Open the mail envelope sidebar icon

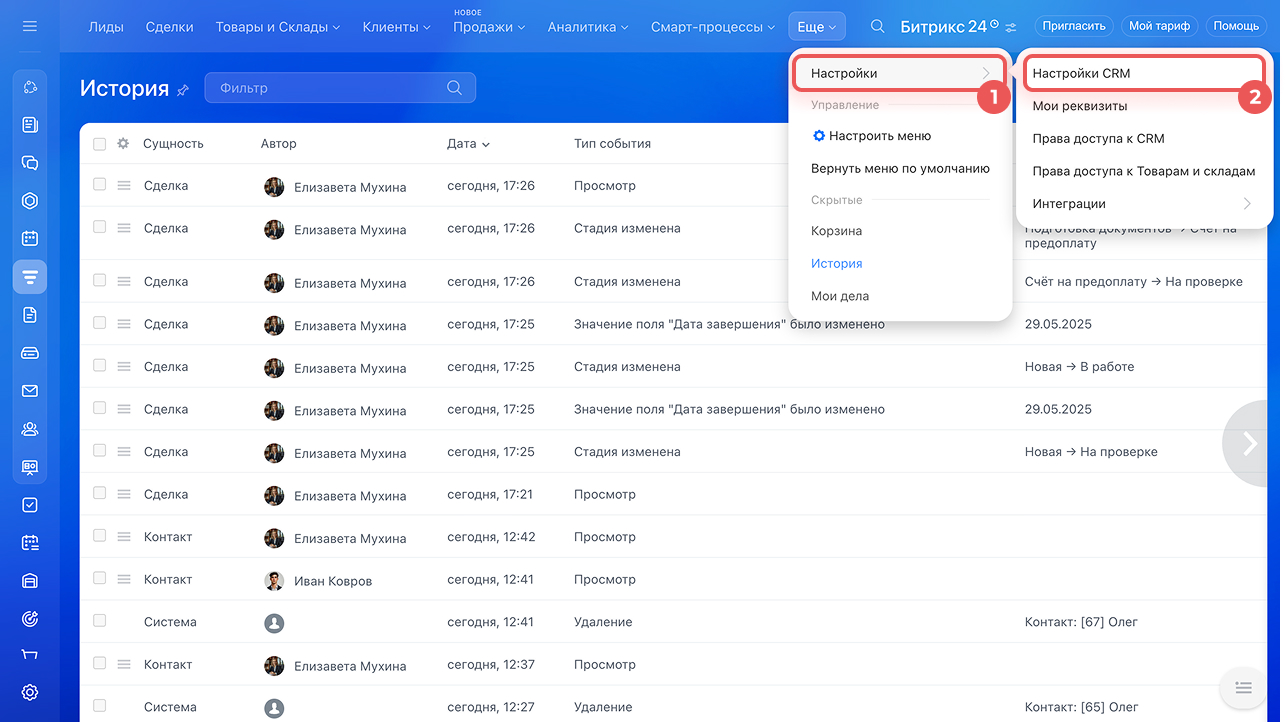click(30, 391)
